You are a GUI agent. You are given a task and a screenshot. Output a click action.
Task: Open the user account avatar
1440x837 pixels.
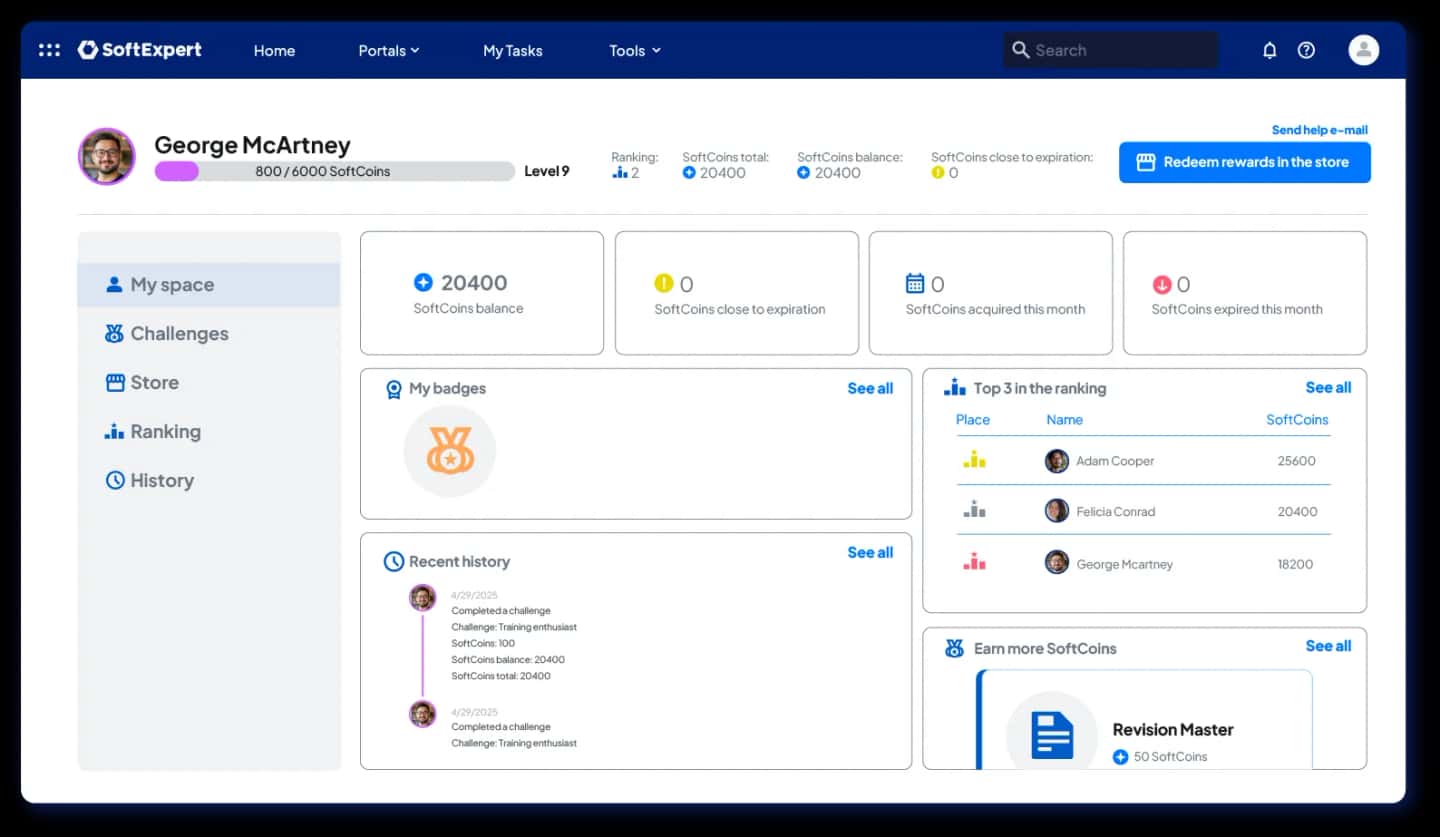(x=1363, y=50)
